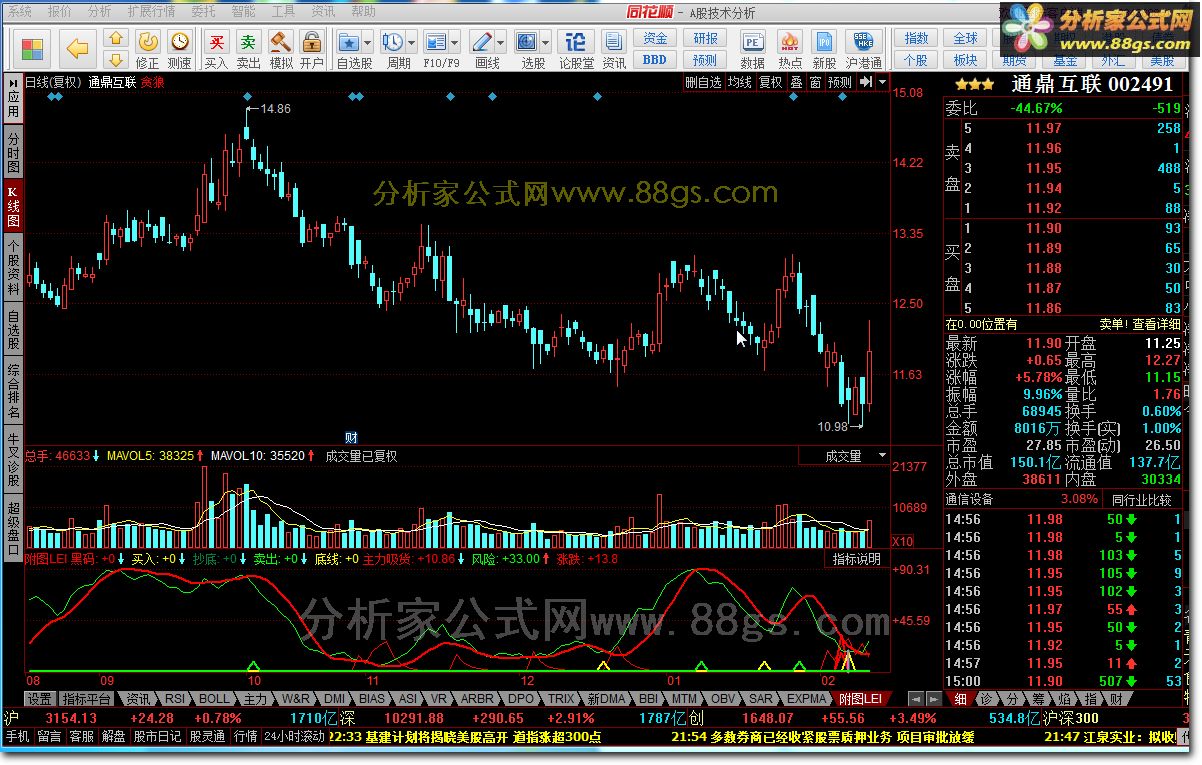Viewport: 1202px width, 765px height.
Task: Select the 画线 drawing pencil tool
Action: coord(482,42)
